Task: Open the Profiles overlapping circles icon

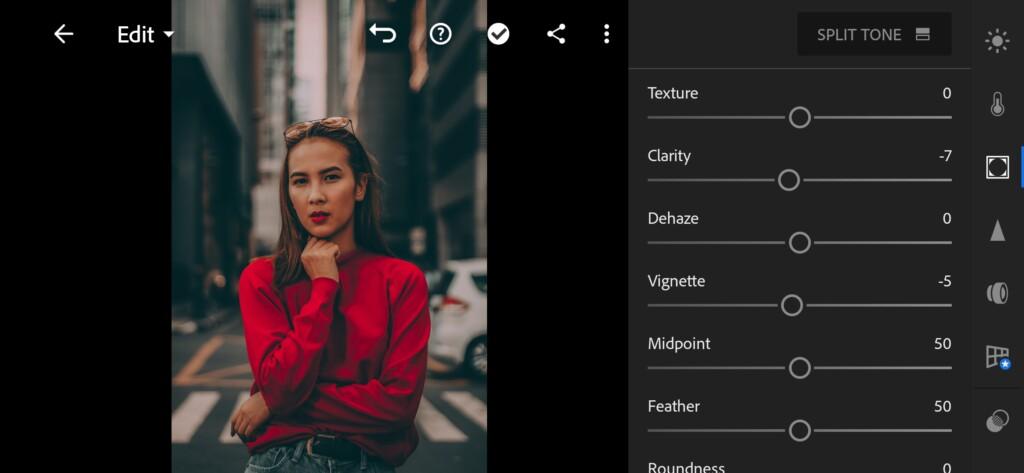Action: 997,420
